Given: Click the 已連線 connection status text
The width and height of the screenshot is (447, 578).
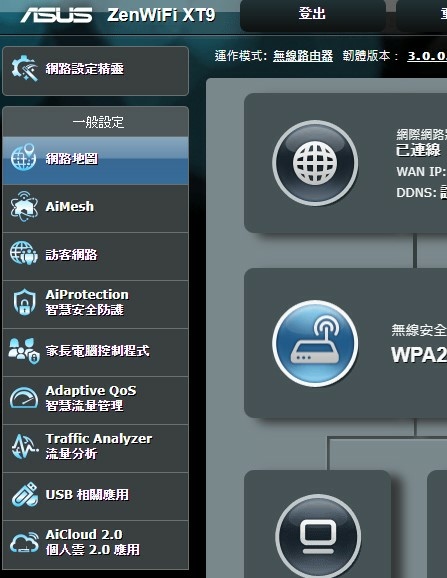Looking at the screenshot, I should (418, 150).
